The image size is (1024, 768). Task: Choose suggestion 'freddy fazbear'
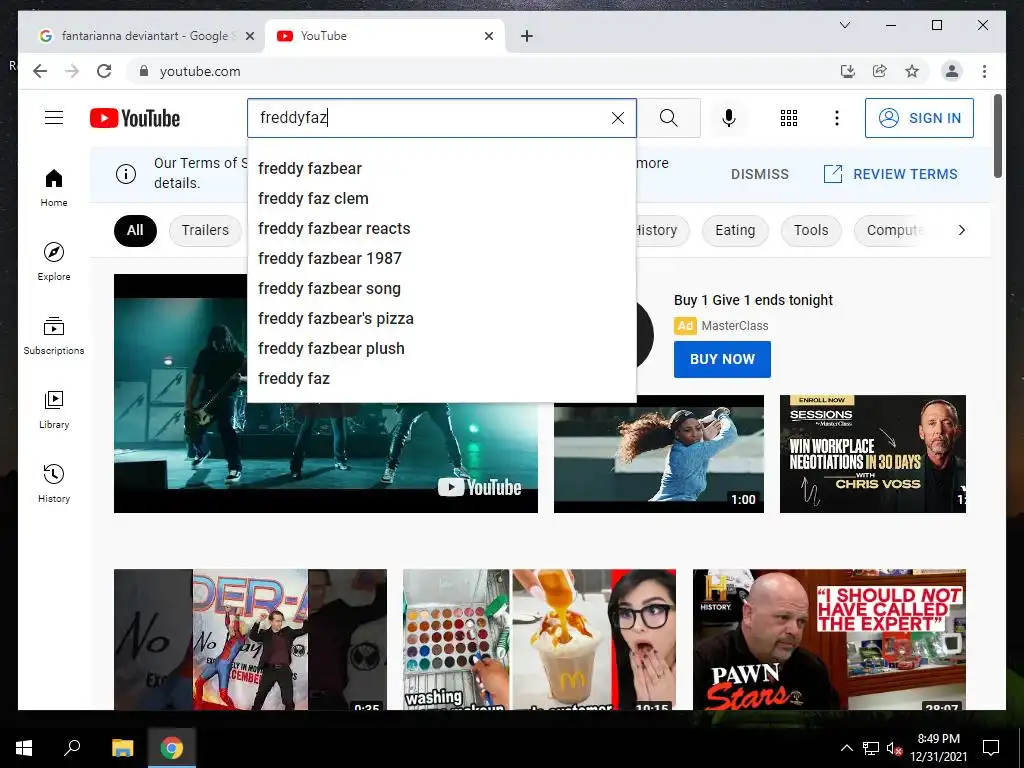click(441, 168)
